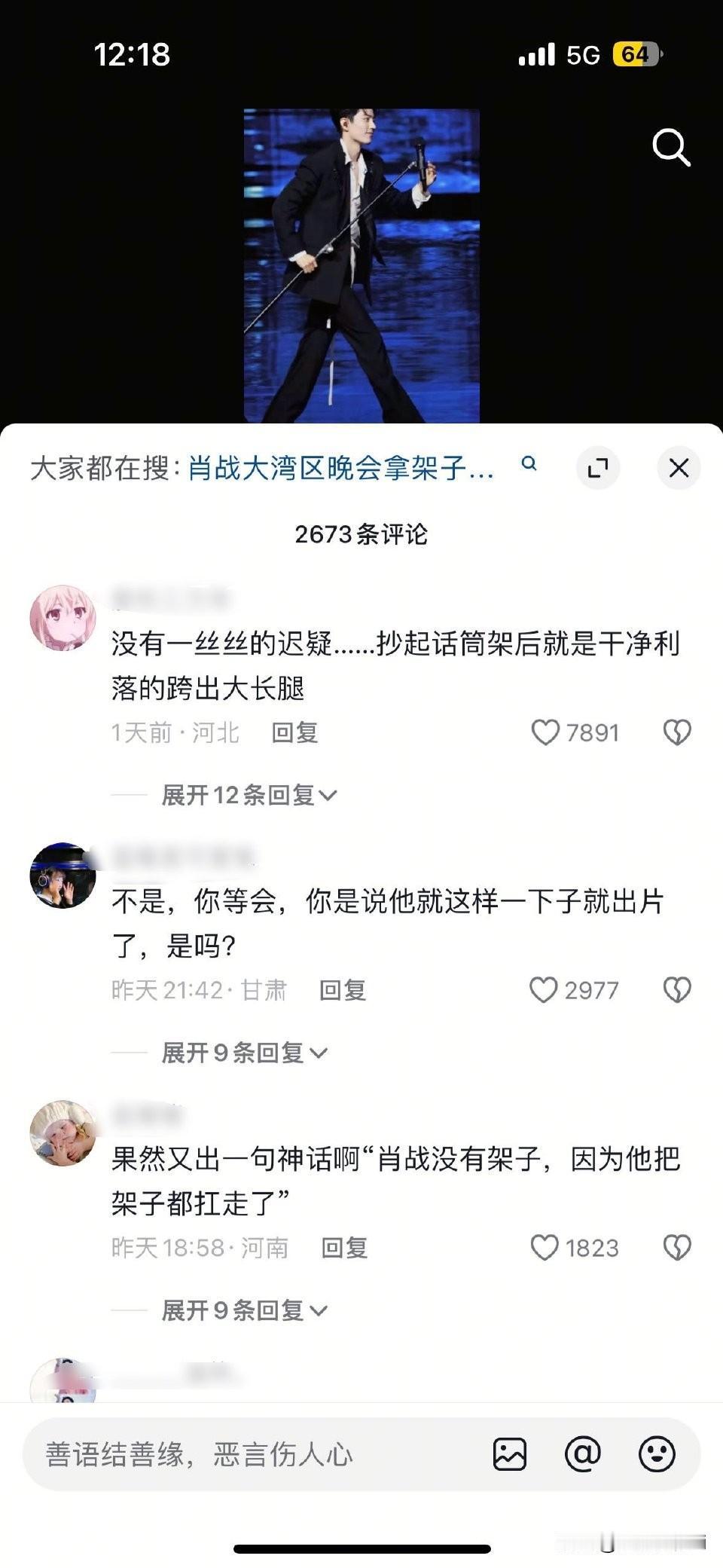Open image picker in comment bar

tap(510, 1453)
